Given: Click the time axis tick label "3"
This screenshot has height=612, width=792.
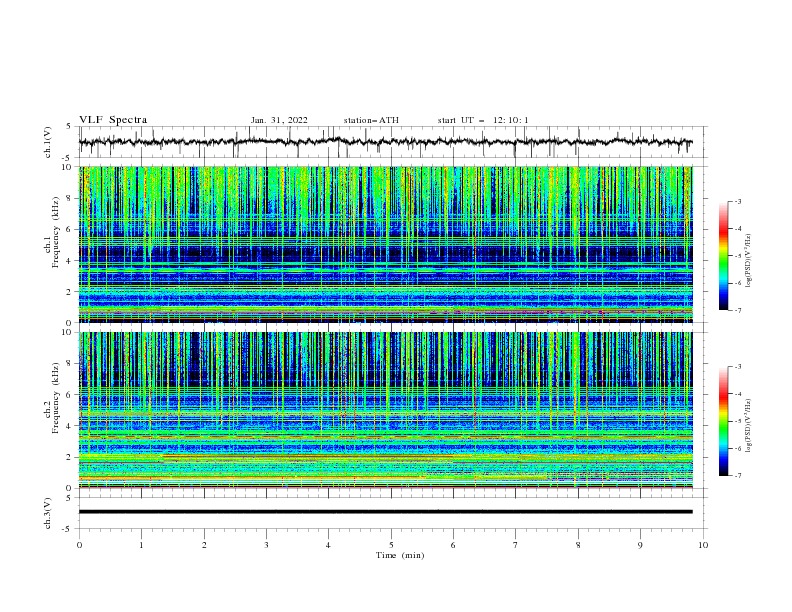Looking at the screenshot, I should 266,545.
